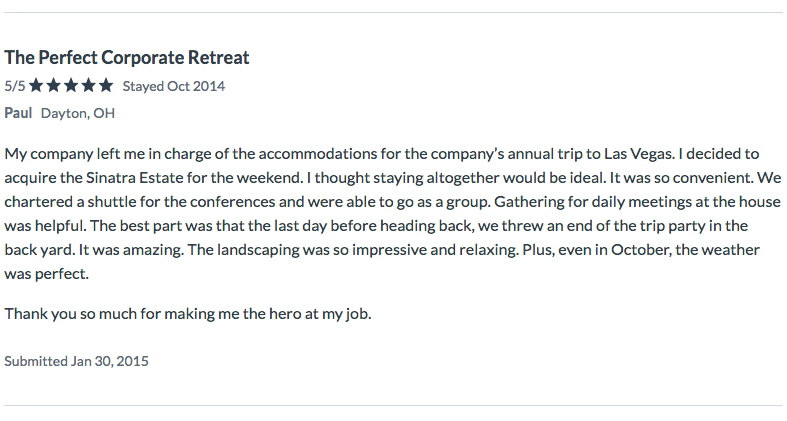This screenshot has height=421, width=787.
Task: Click the phrase chartered a shuttle
Action: point(70,202)
